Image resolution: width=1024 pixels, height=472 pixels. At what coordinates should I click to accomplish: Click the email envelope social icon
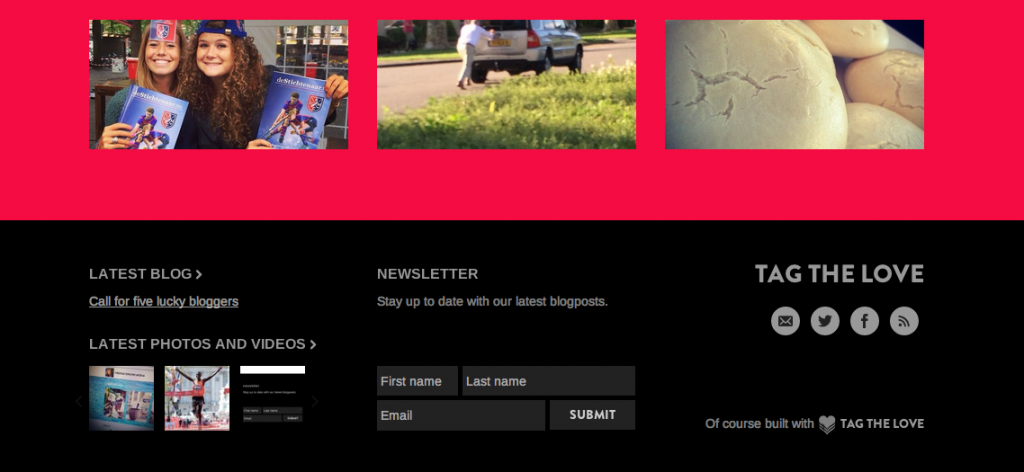pyautogui.click(x=785, y=321)
